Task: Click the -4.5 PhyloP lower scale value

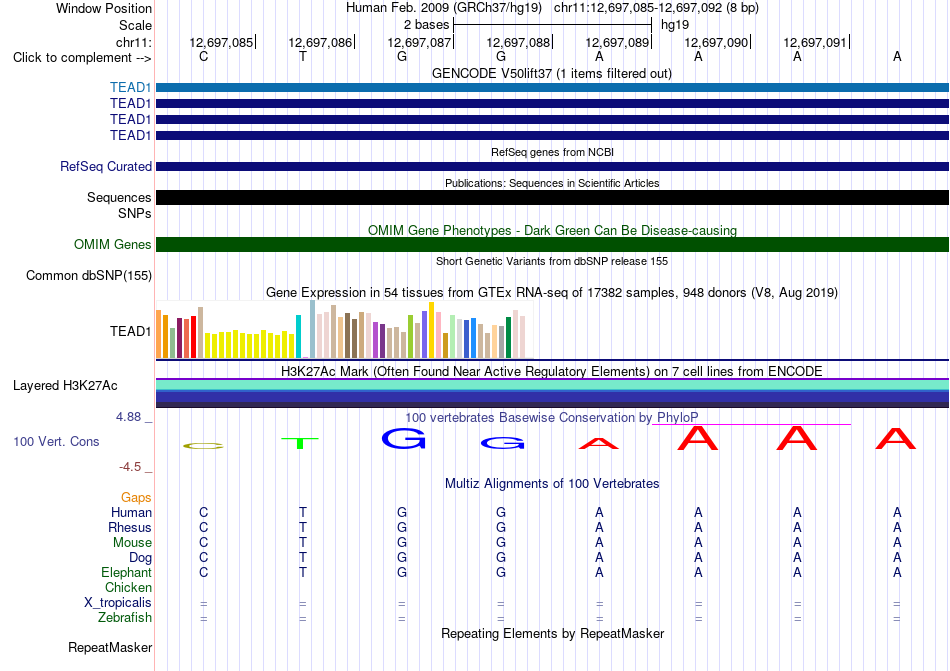Action: (x=130, y=466)
